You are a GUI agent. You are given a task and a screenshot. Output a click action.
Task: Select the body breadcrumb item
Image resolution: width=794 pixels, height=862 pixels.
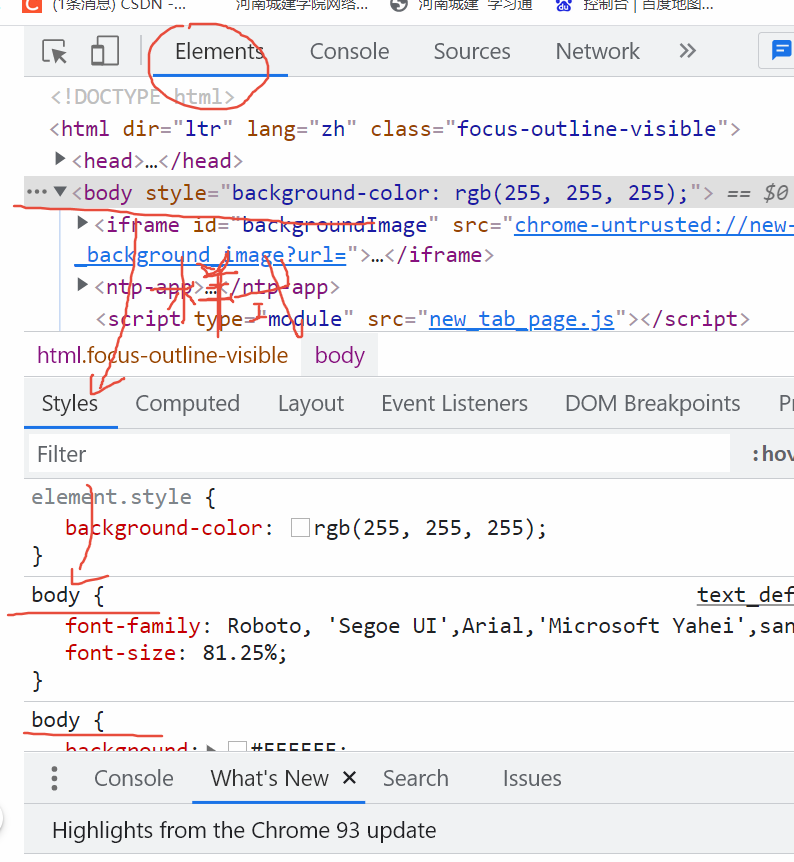(339, 356)
